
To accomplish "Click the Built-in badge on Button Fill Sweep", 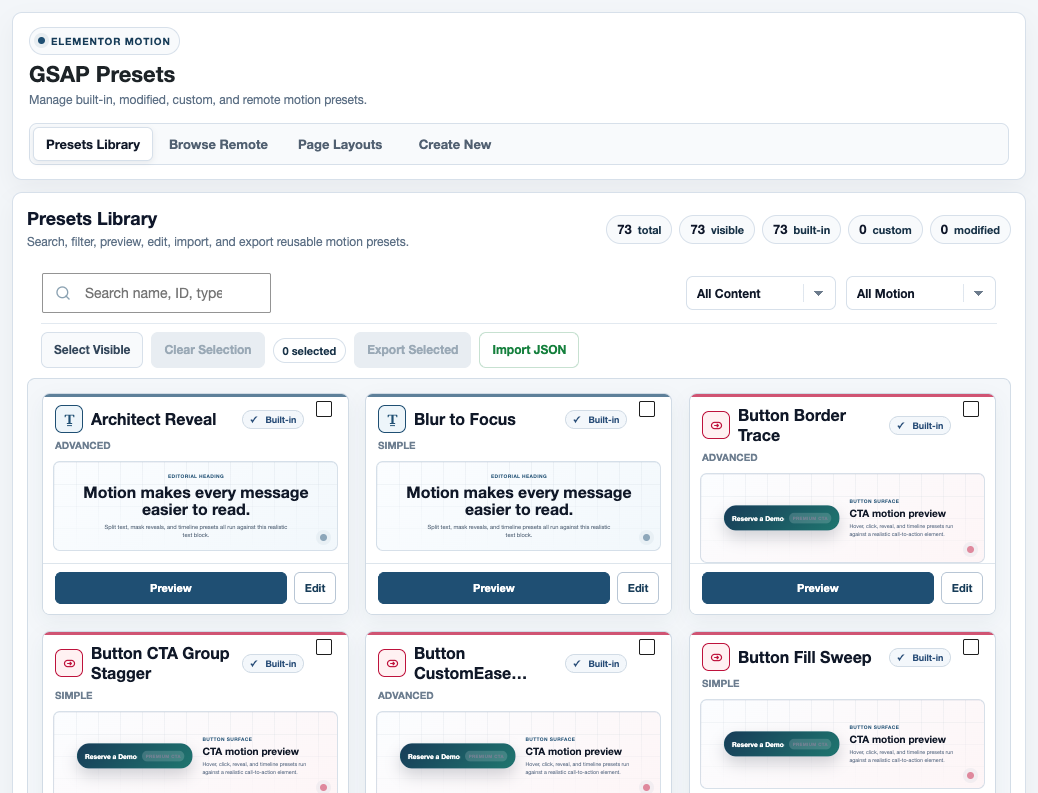I will (920, 658).
